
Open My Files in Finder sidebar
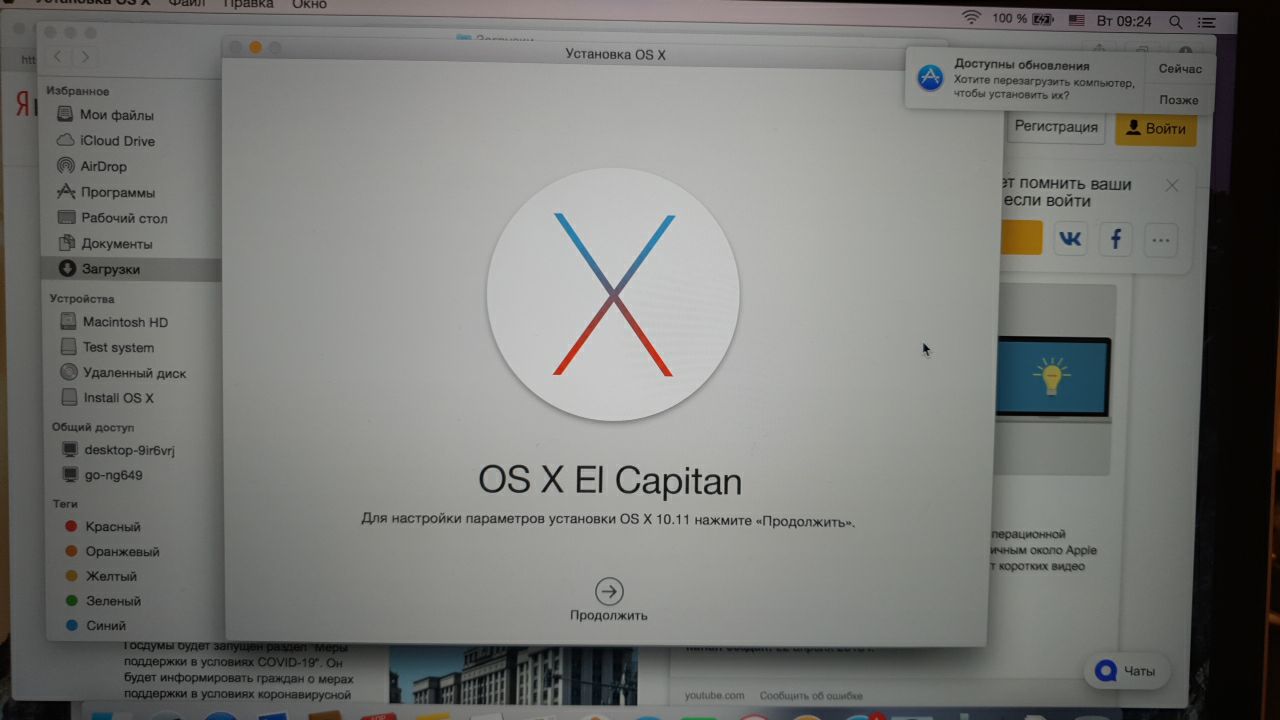pyautogui.click(x=105, y=115)
